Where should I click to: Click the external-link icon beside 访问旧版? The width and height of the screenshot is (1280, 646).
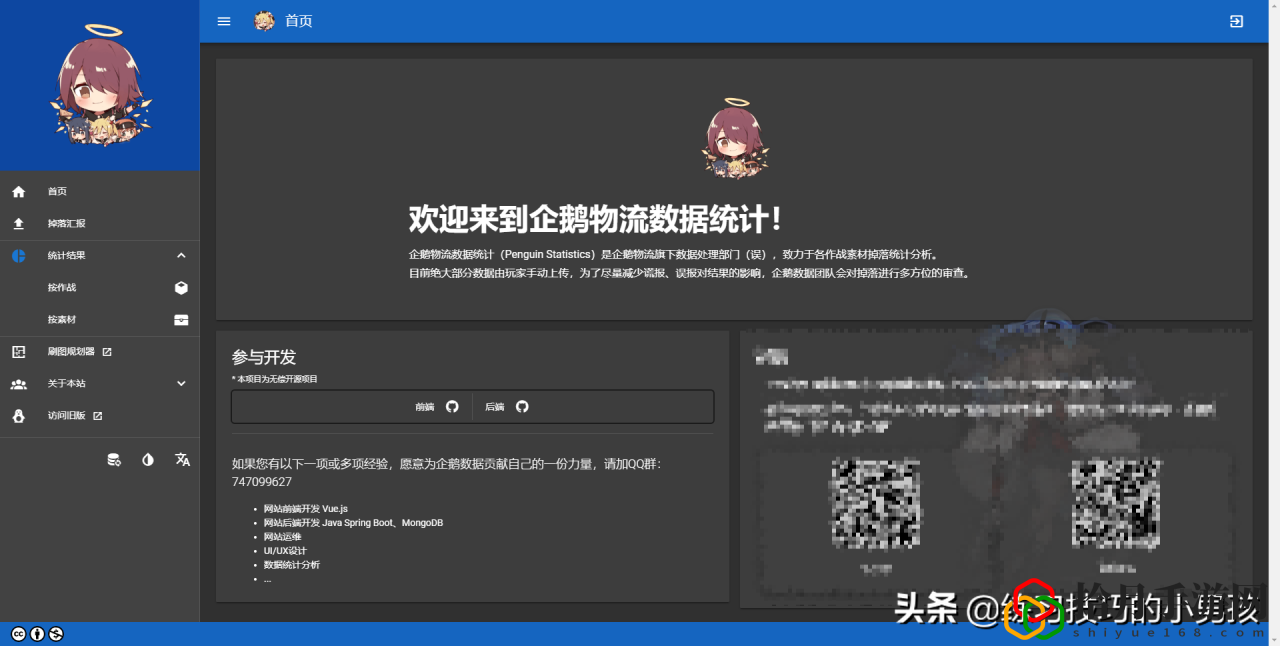(x=97, y=416)
